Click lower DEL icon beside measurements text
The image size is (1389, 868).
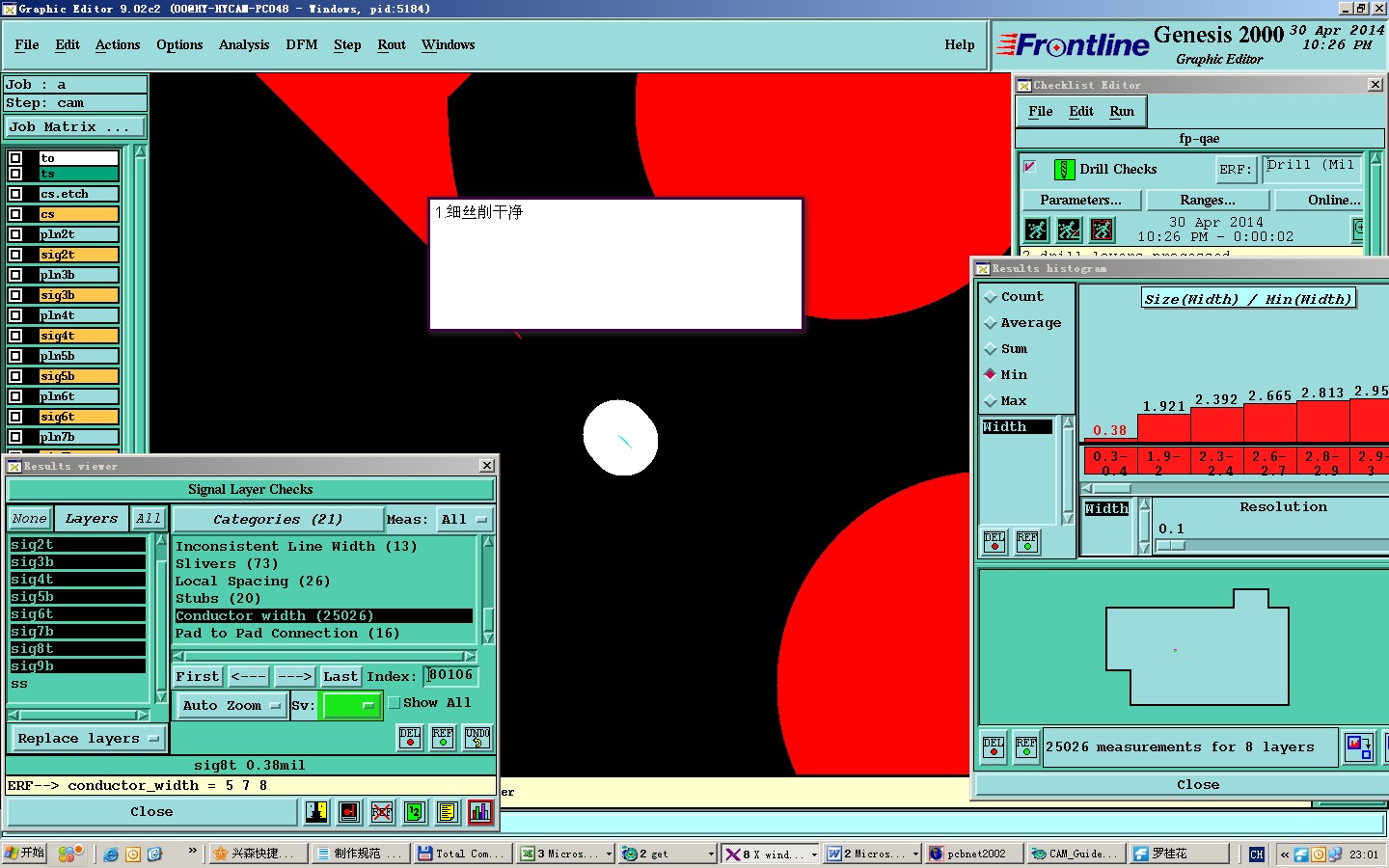994,747
